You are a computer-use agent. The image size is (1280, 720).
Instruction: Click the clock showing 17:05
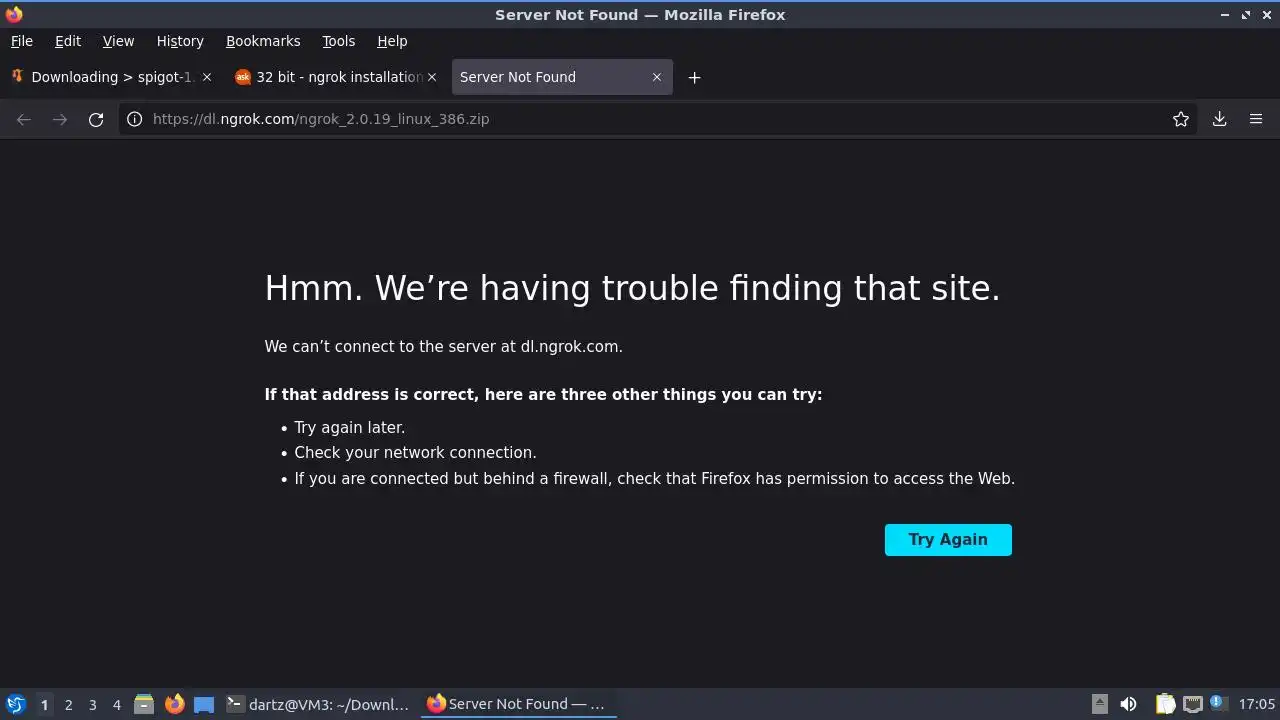[x=1257, y=704]
